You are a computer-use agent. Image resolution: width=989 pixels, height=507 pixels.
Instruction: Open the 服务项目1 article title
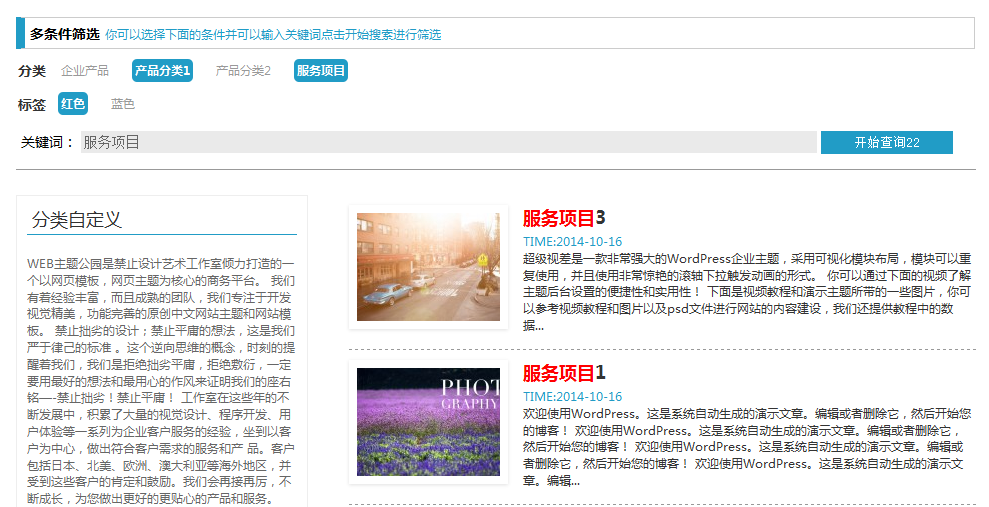point(563,373)
